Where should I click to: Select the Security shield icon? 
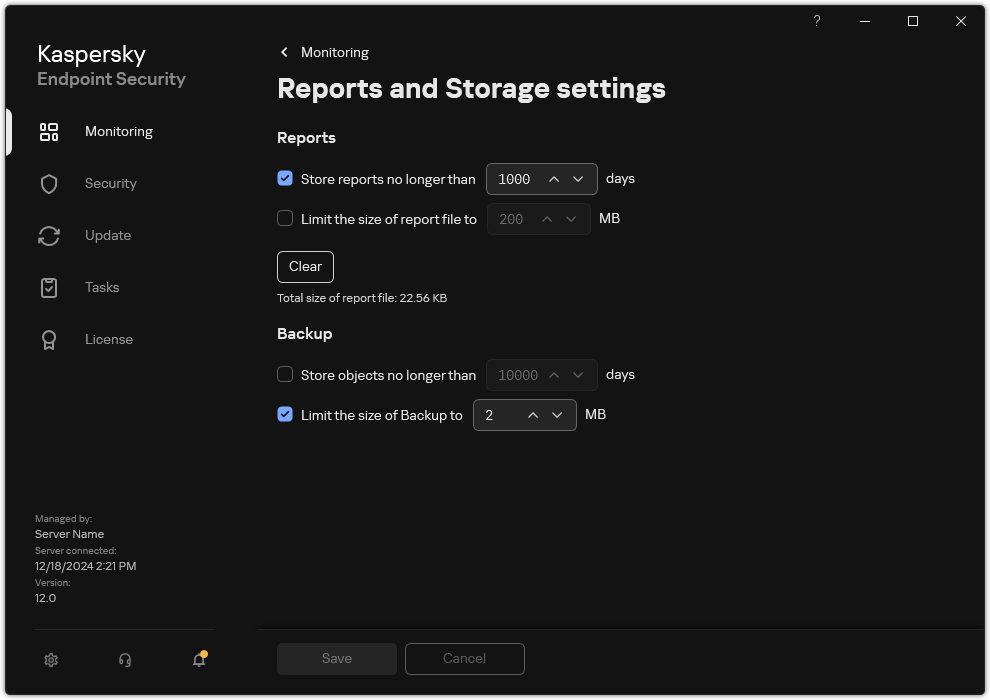(48, 183)
